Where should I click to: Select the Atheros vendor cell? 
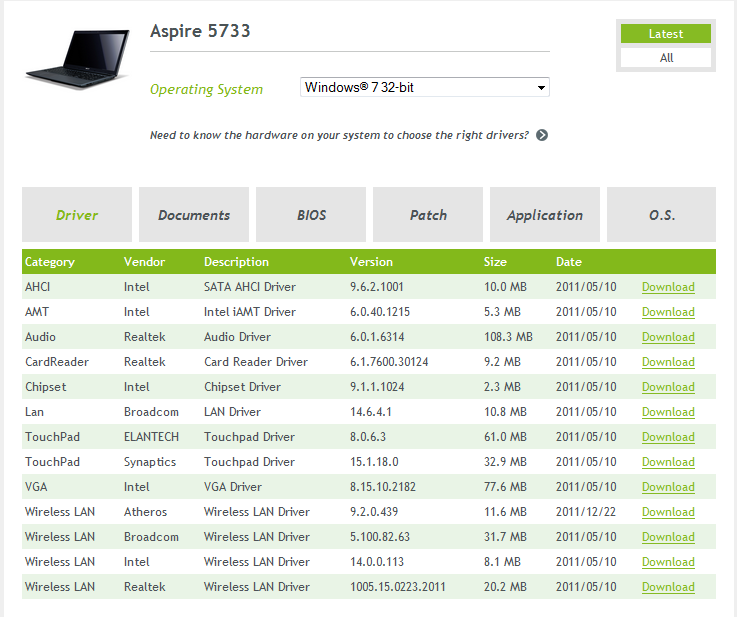pos(145,512)
